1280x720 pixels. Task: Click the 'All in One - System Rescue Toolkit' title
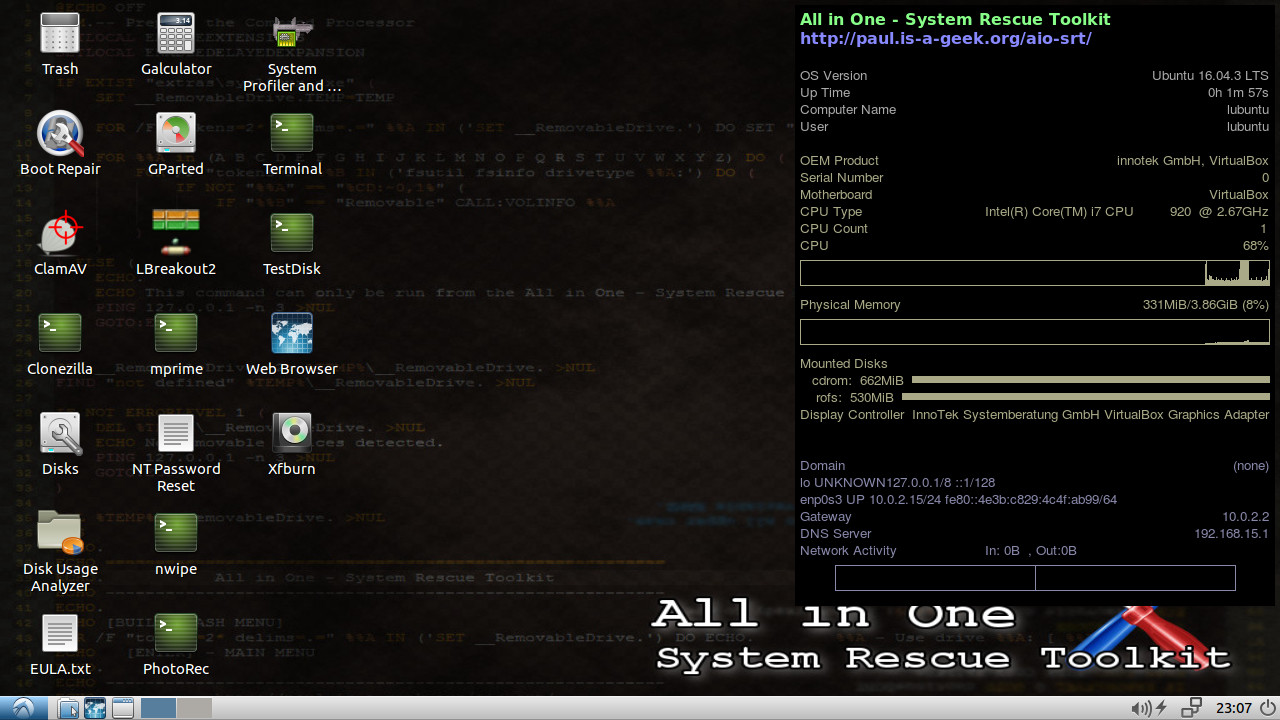955,19
